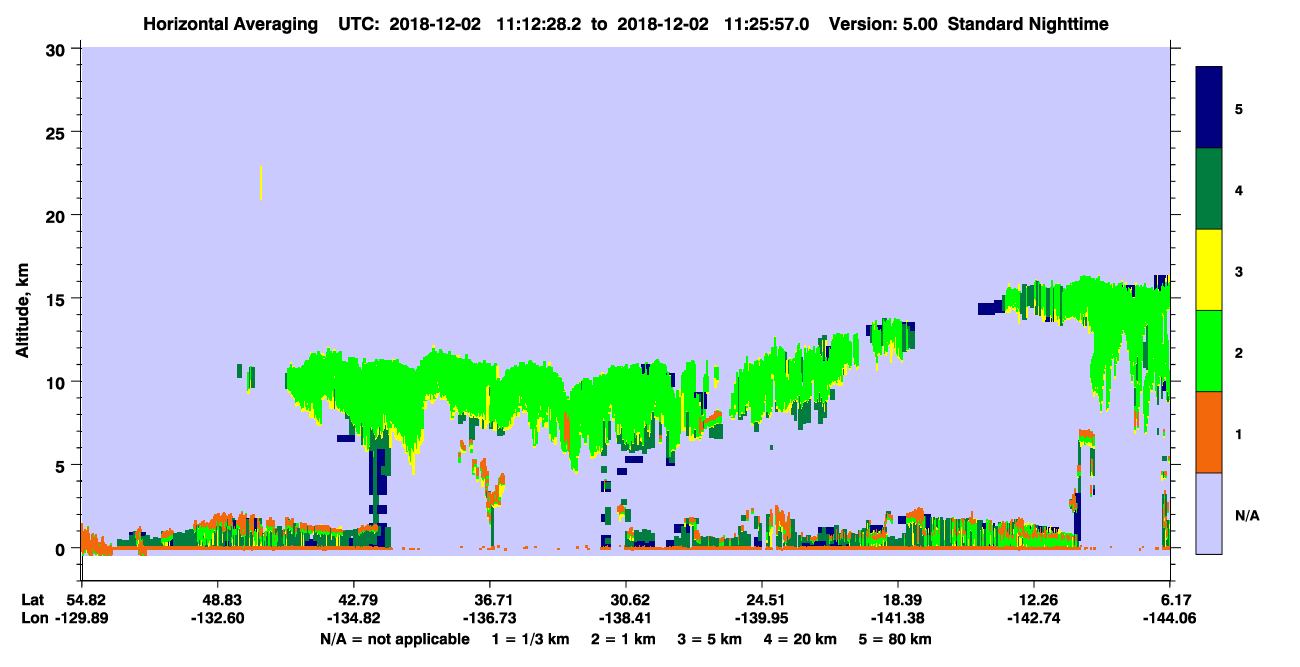
Task: Click the longitude value -136.73
Action: tap(490, 618)
